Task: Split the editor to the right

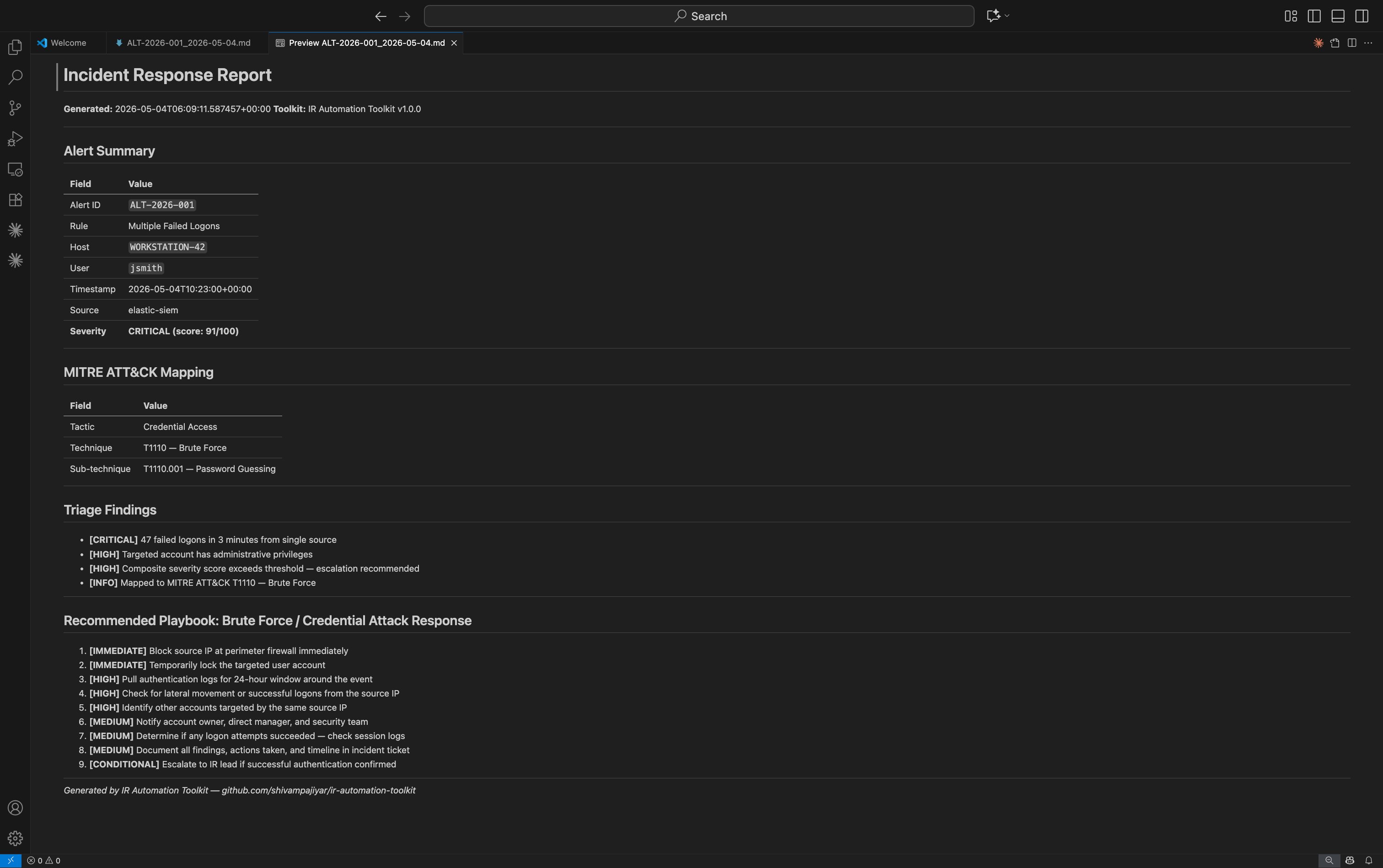Action: 1352,43
